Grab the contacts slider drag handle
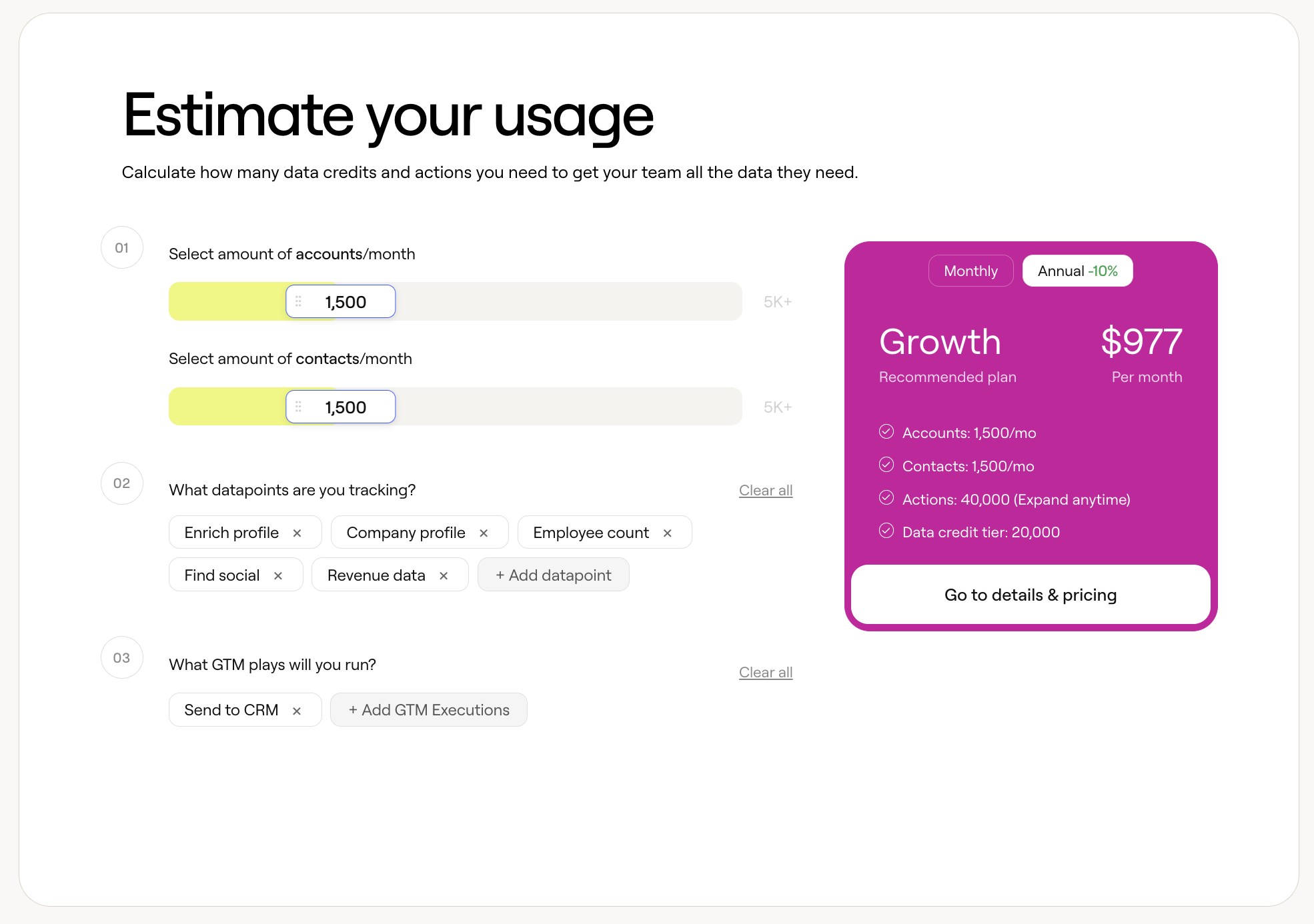This screenshot has width=1314, height=924. point(299,407)
